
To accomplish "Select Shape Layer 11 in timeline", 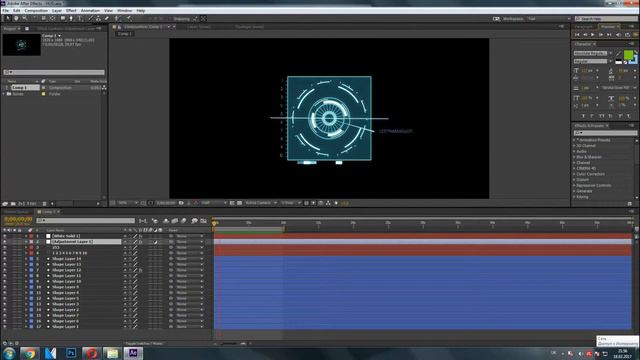I will click(x=66, y=276).
